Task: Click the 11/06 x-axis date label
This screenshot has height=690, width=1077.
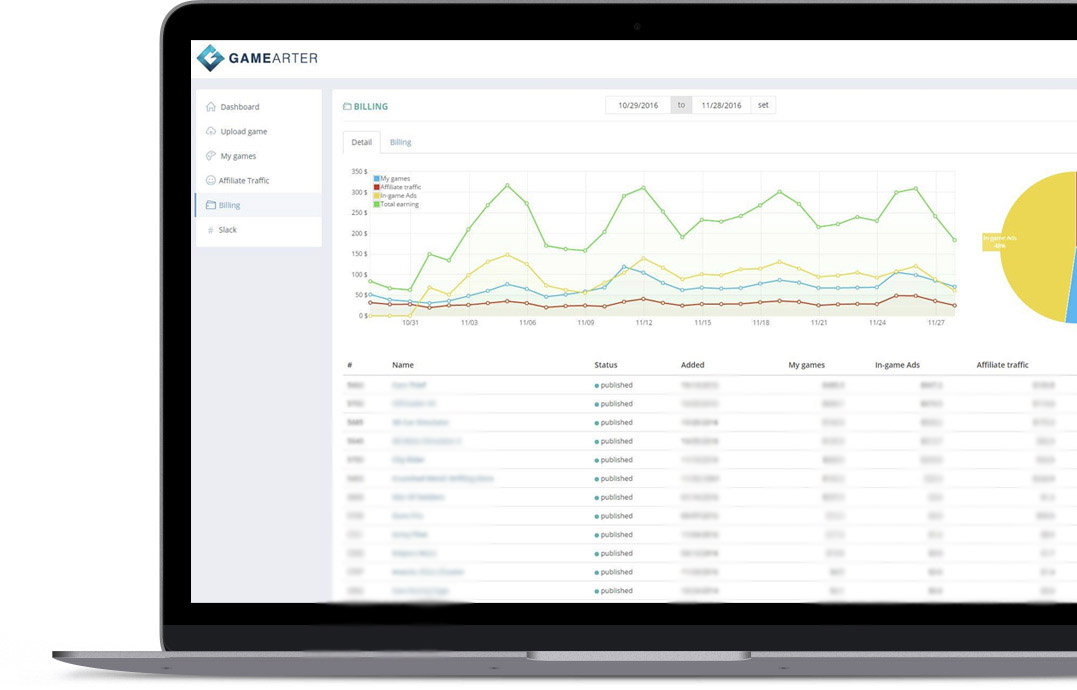Action: 528,323
